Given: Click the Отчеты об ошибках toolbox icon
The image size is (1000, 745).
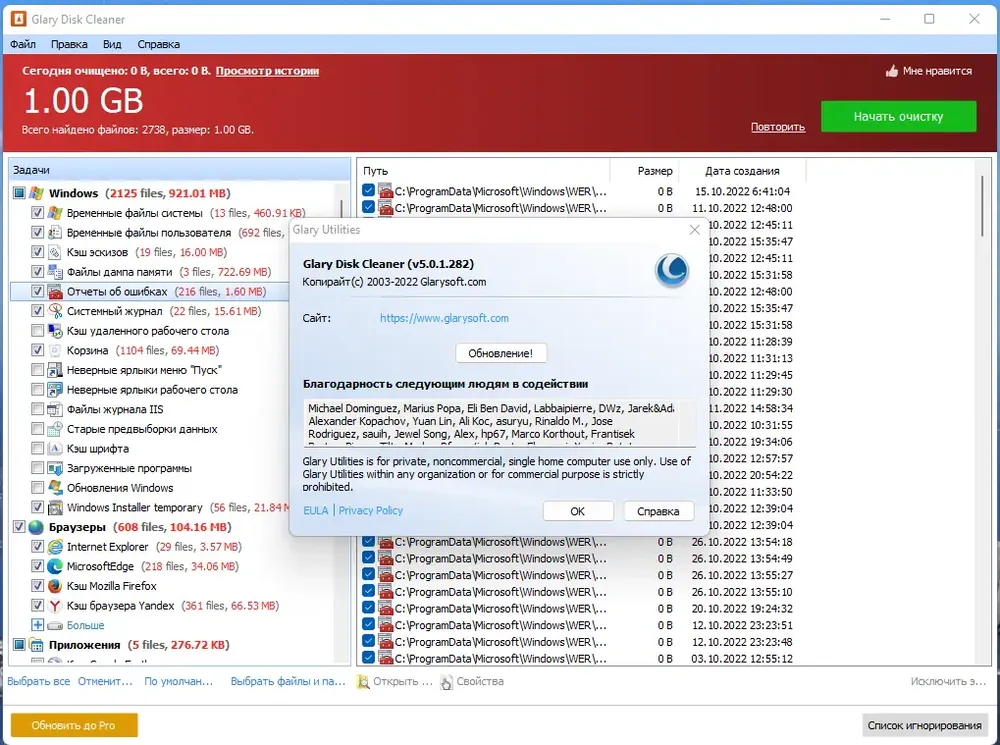Looking at the screenshot, I should point(55,291).
